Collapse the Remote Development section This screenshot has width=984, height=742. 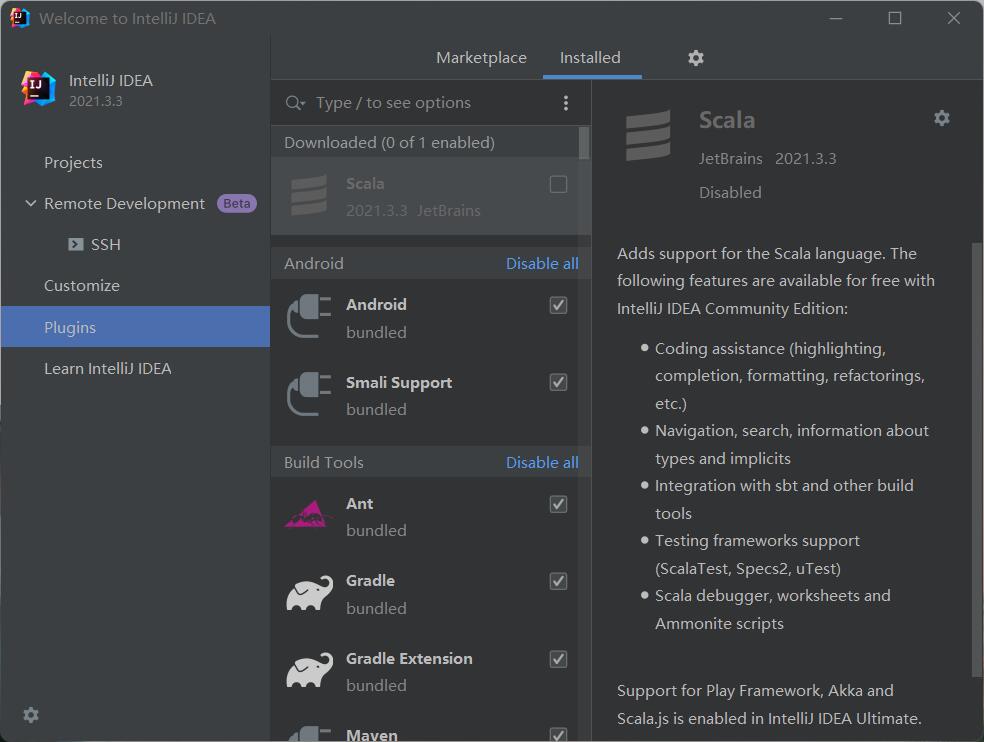point(30,203)
